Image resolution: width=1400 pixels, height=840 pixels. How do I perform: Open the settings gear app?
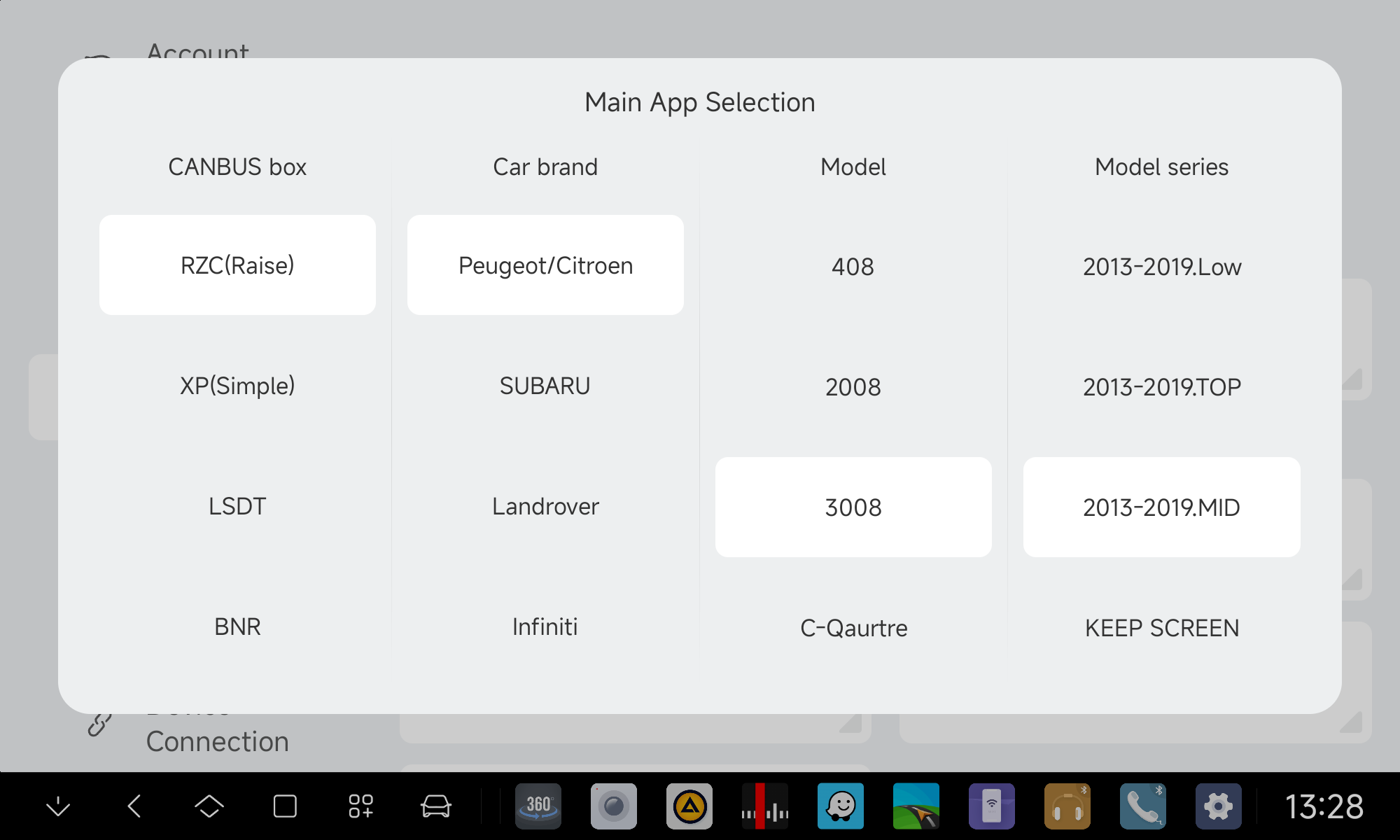click(1219, 806)
